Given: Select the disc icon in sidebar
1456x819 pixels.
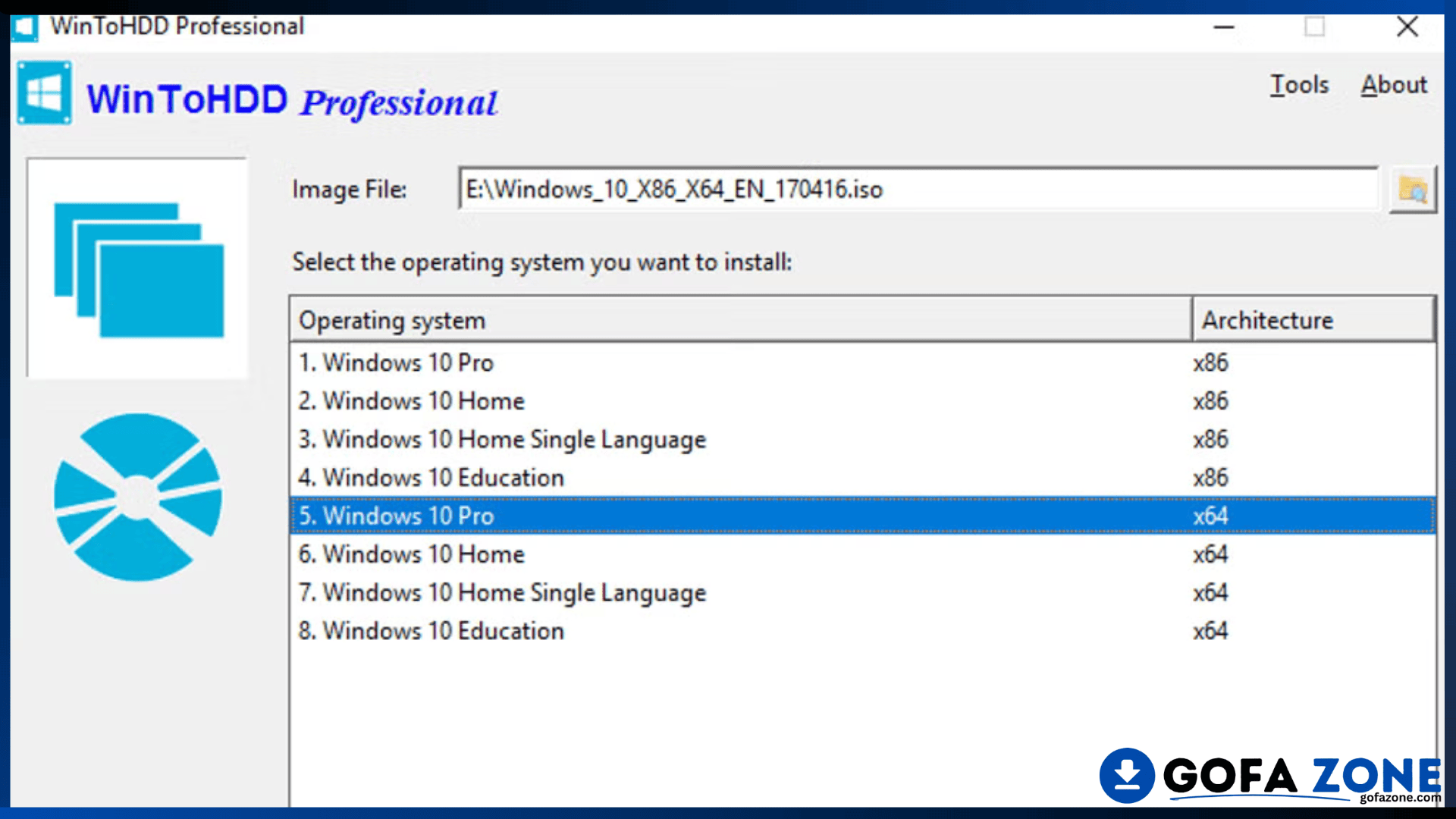Looking at the screenshot, I should tap(138, 497).
